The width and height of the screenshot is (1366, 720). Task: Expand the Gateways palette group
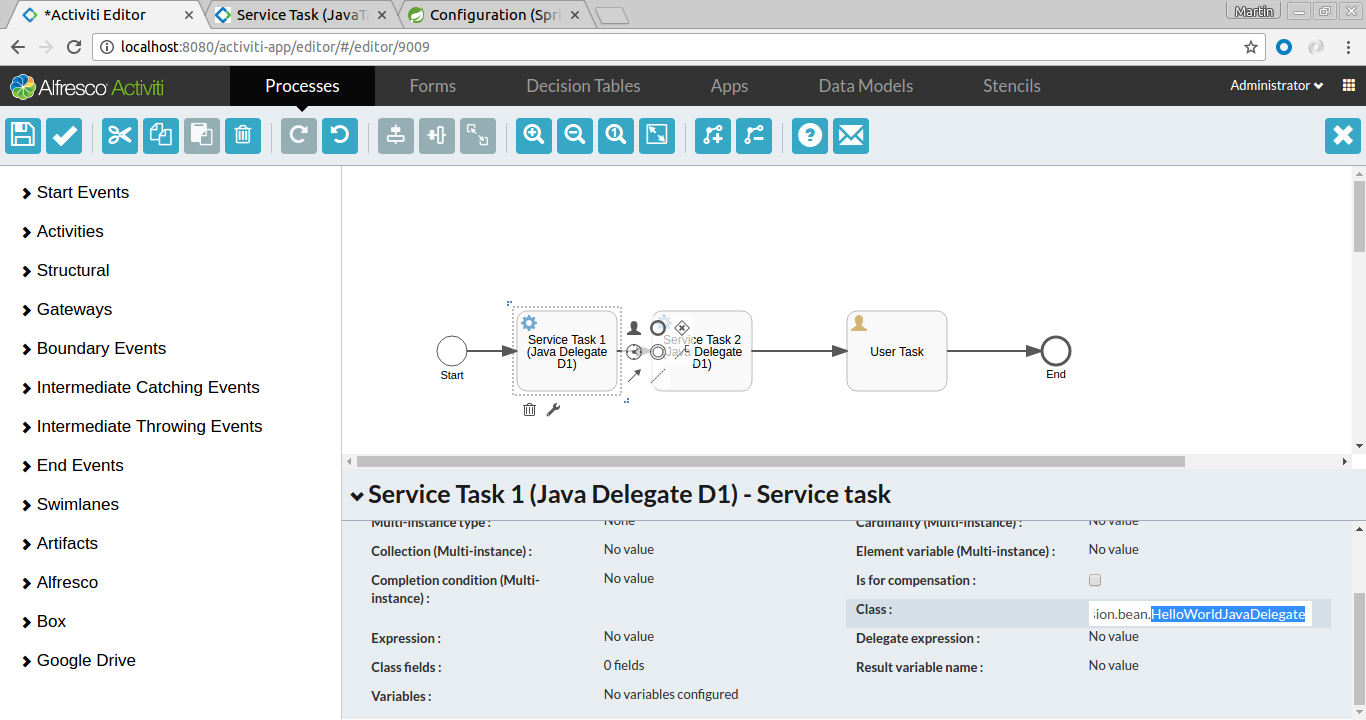tap(74, 310)
